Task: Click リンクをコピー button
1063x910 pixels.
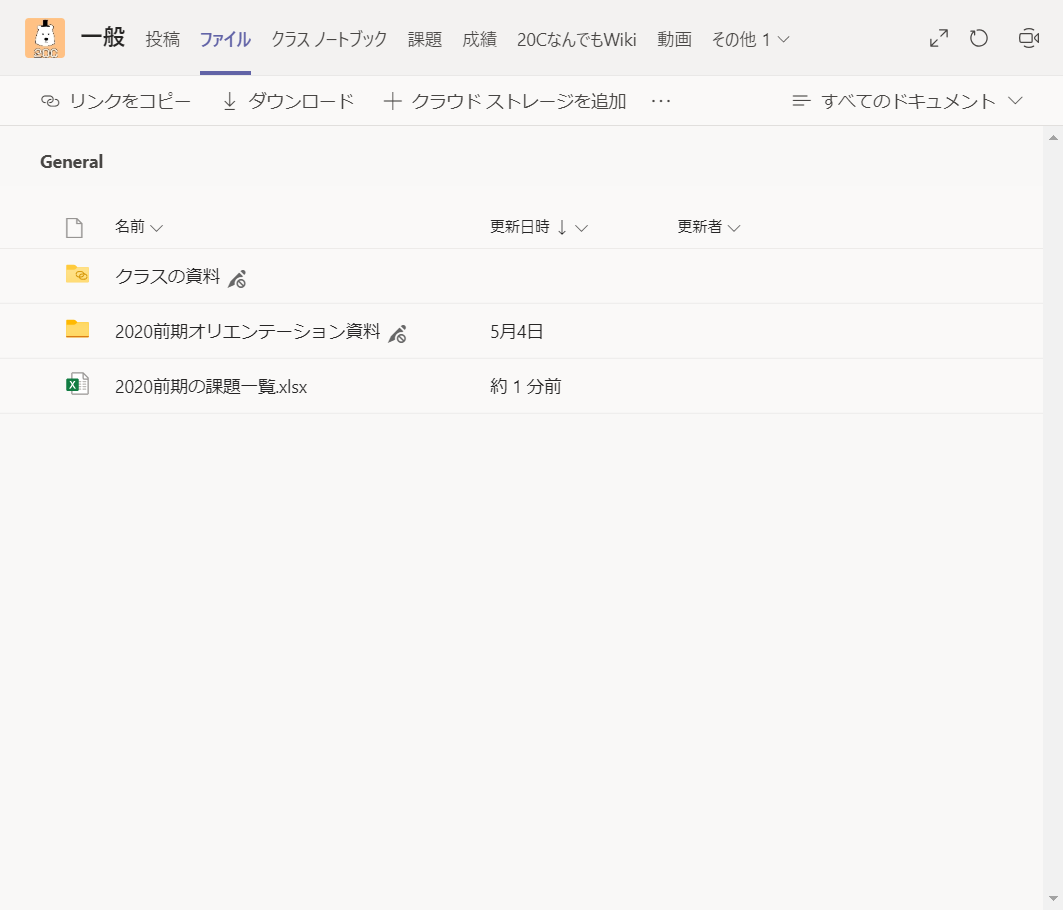Action: [x=116, y=101]
